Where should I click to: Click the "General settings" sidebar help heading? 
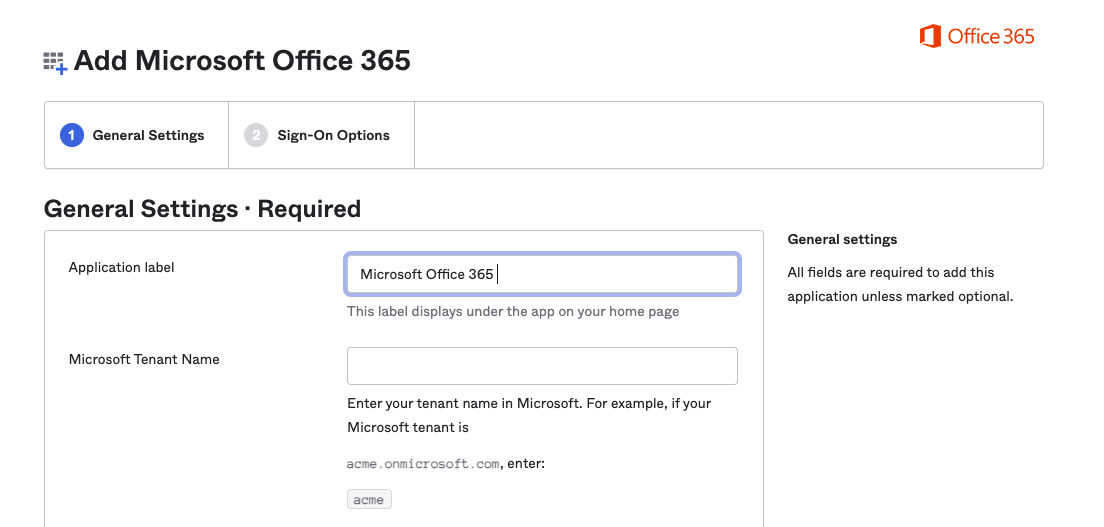pos(842,239)
